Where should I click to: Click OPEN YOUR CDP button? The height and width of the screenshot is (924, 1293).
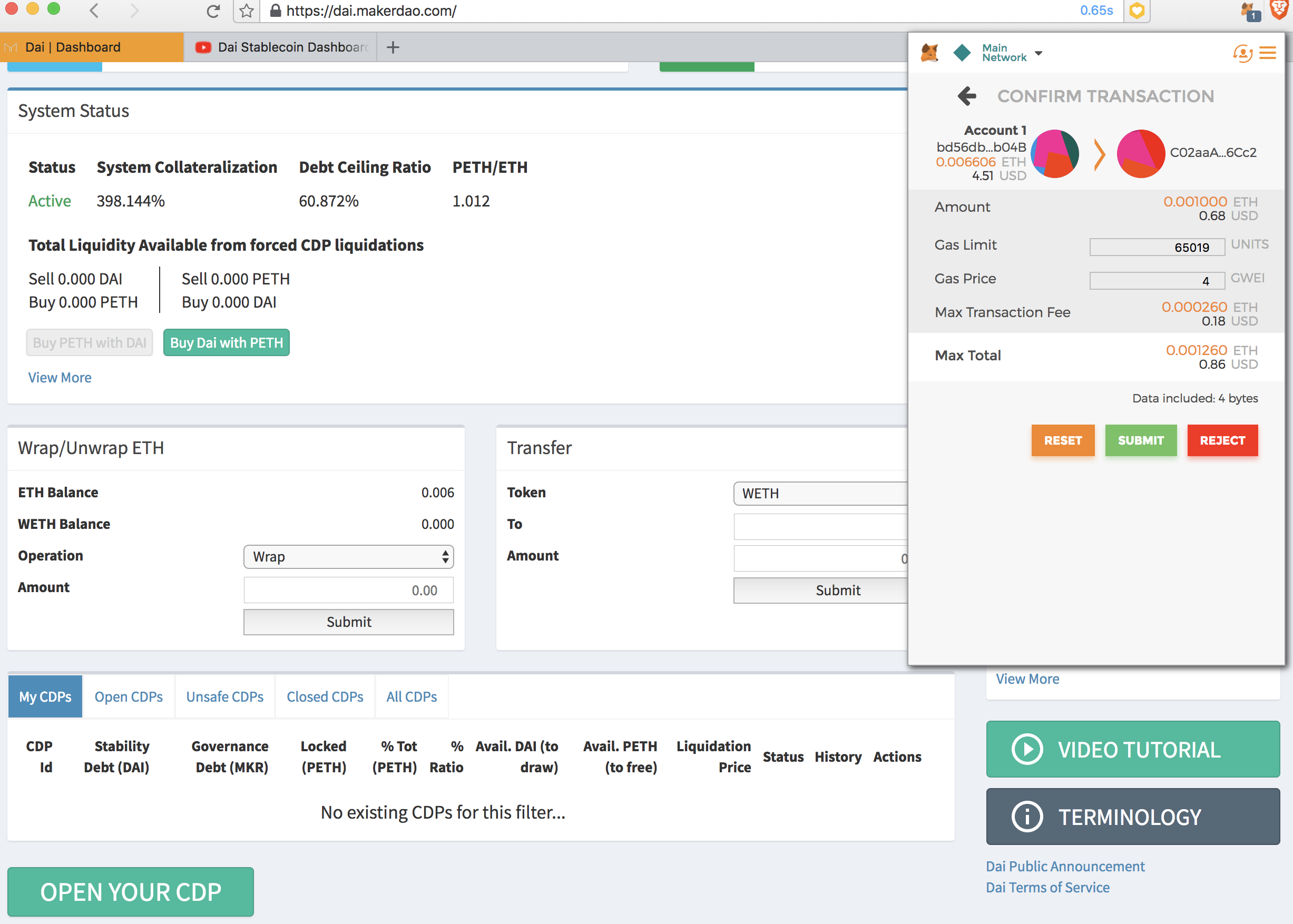(x=130, y=891)
